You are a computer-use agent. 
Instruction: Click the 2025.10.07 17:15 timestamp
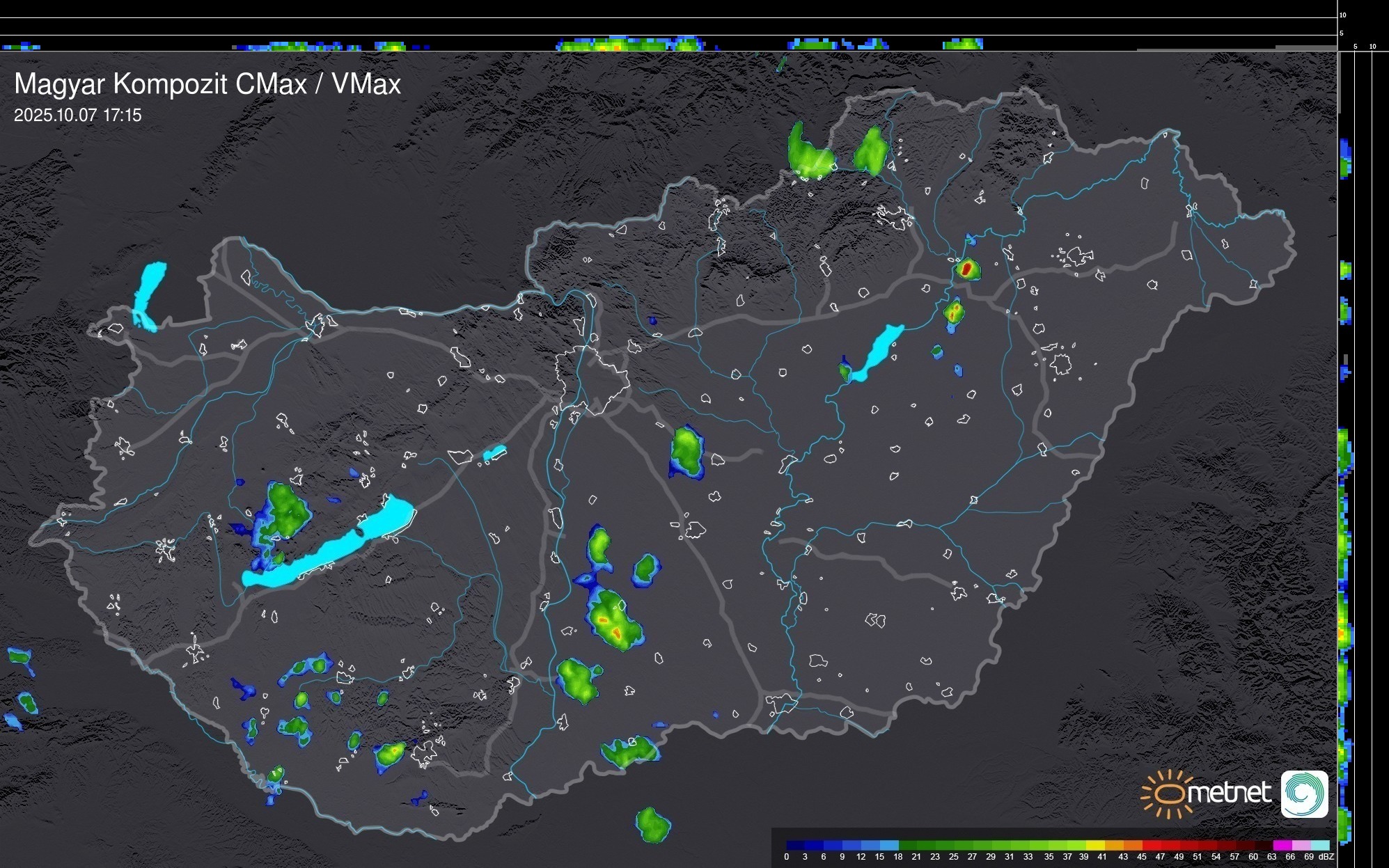tap(77, 116)
